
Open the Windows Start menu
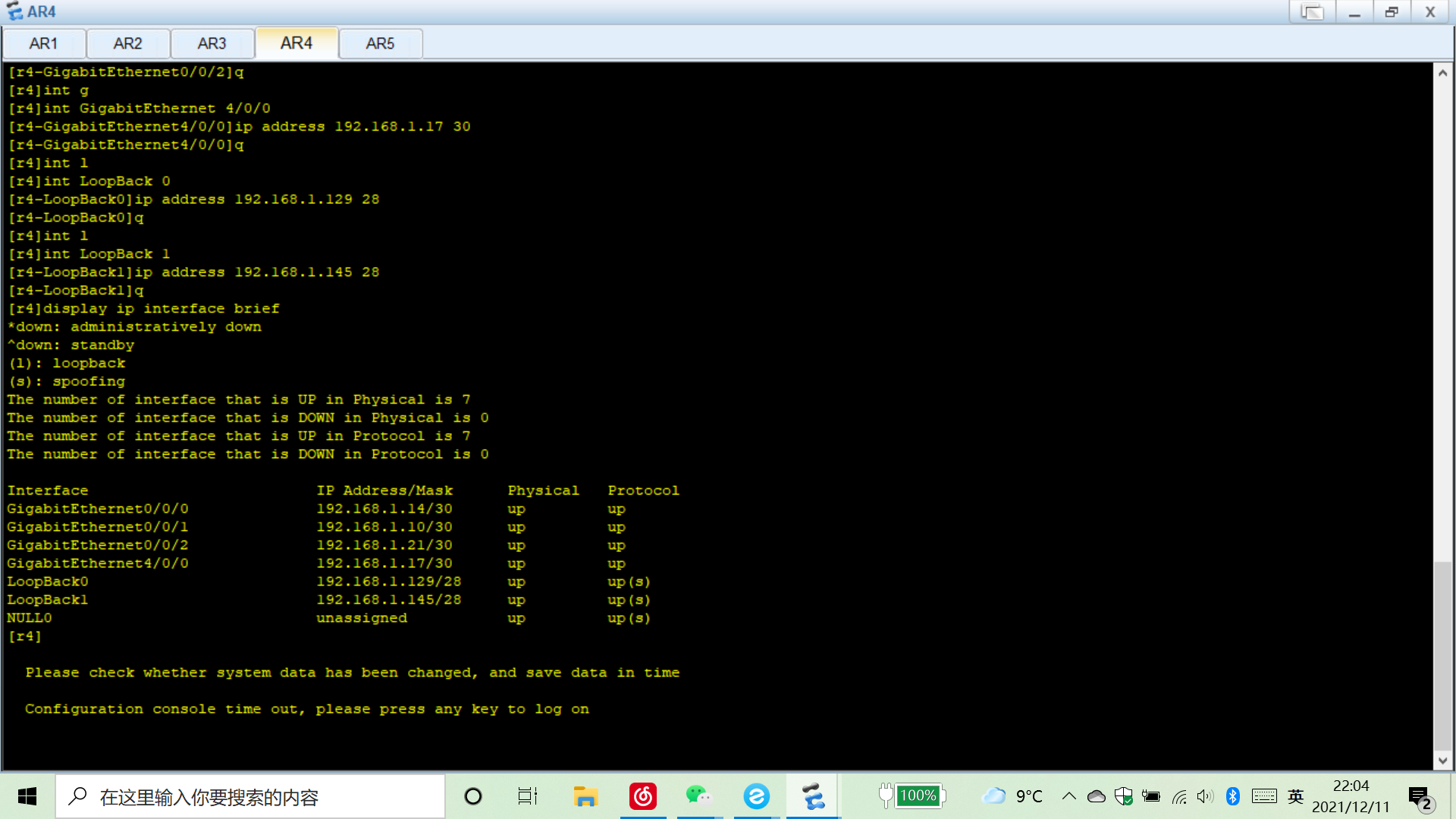27,796
